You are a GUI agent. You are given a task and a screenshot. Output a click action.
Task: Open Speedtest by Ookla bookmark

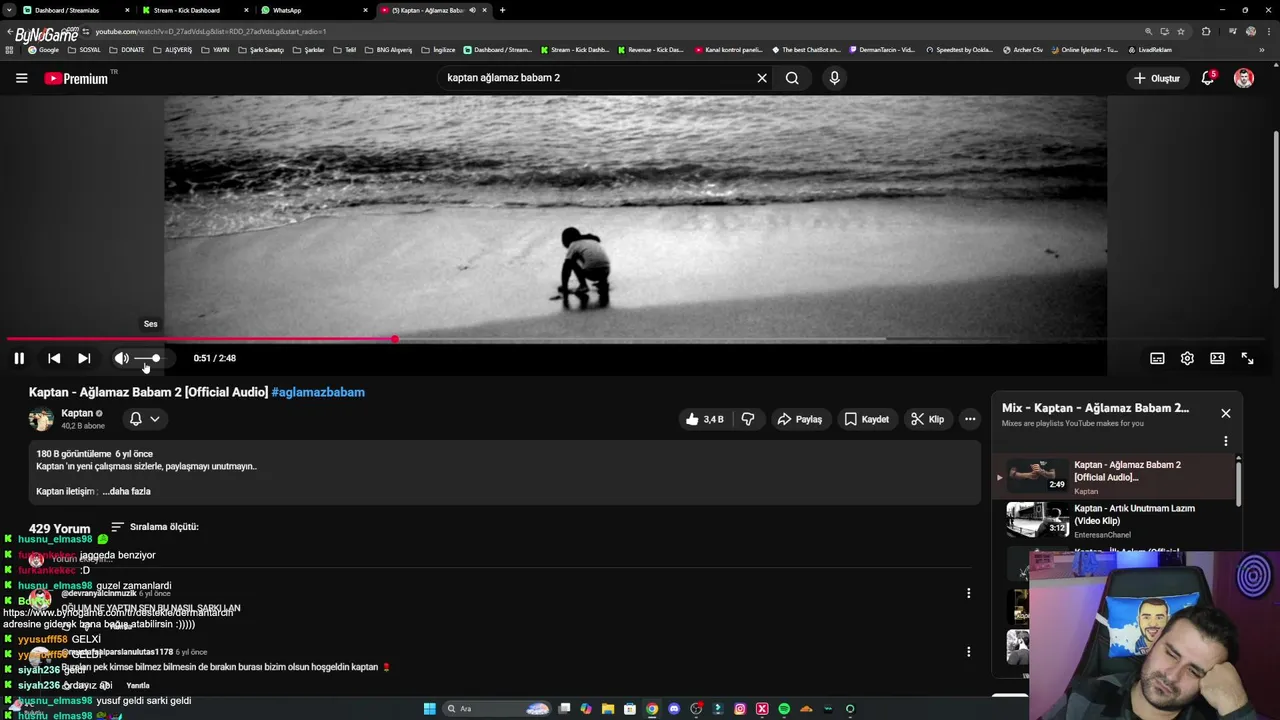point(960,50)
